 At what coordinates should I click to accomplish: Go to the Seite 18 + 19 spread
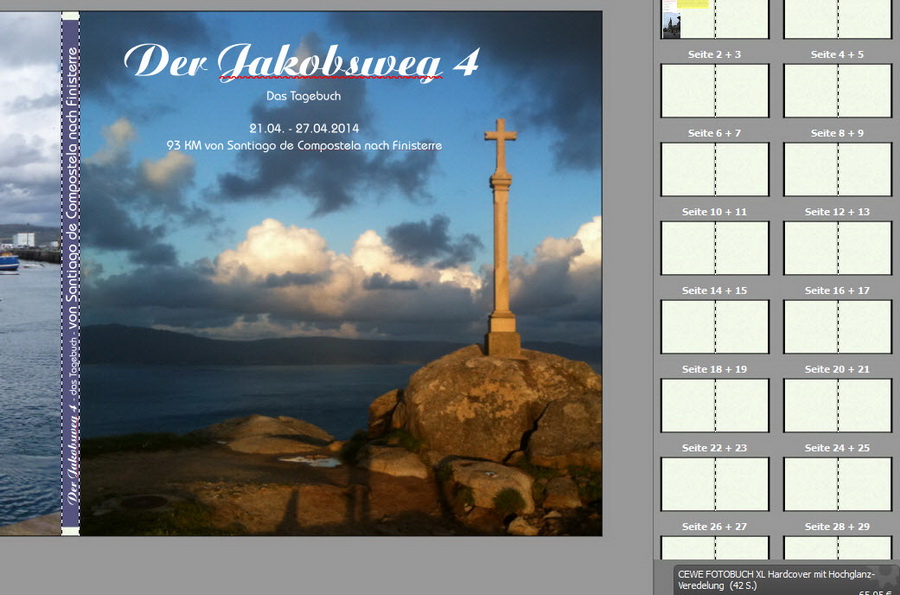click(714, 405)
